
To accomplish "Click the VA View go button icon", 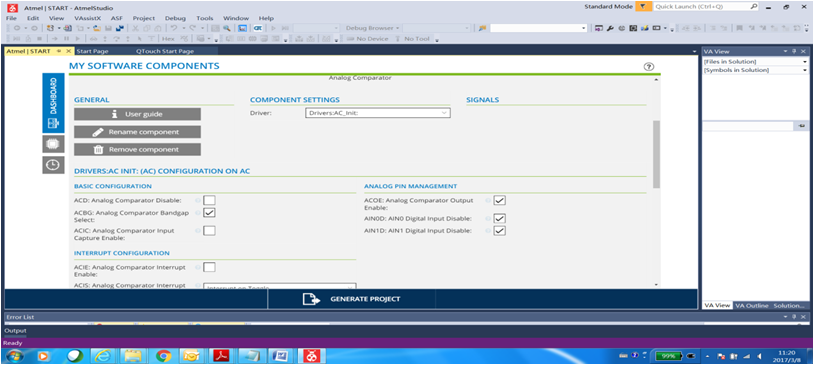I will [x=802, y=126].
